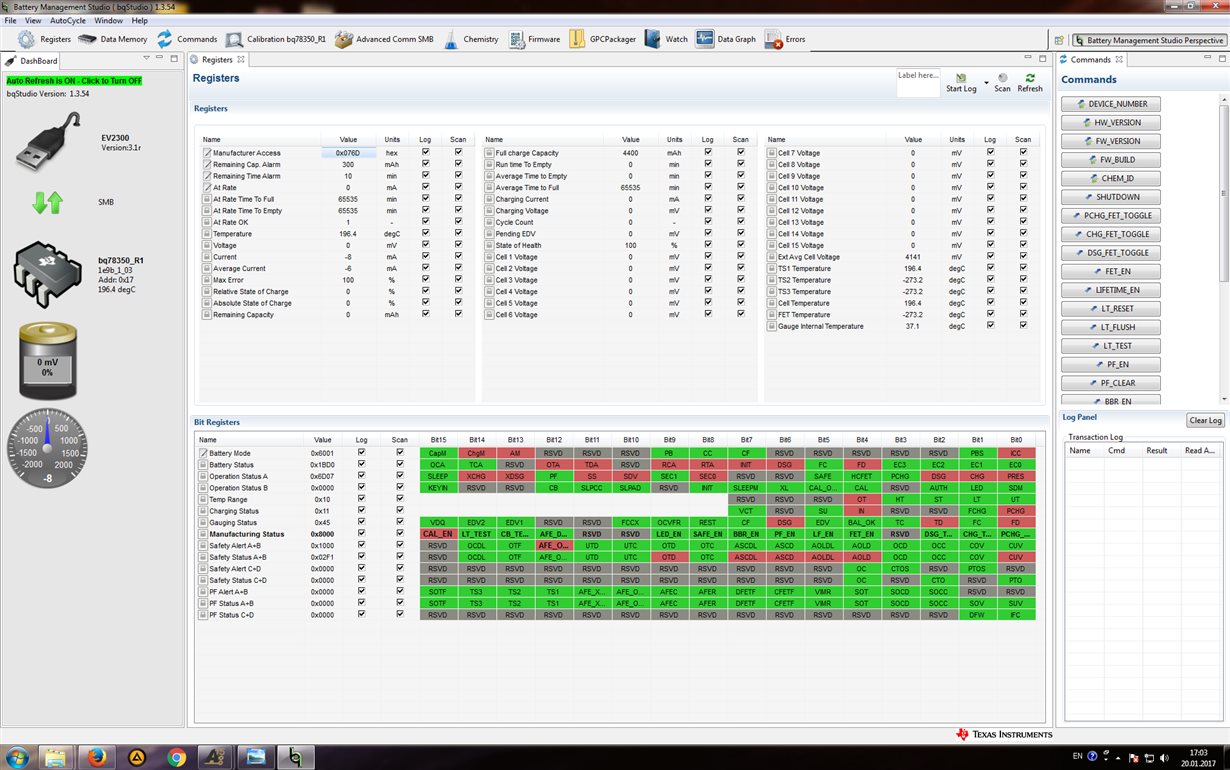Open the Start Log dropdown arrow

[x=986, y=82]
